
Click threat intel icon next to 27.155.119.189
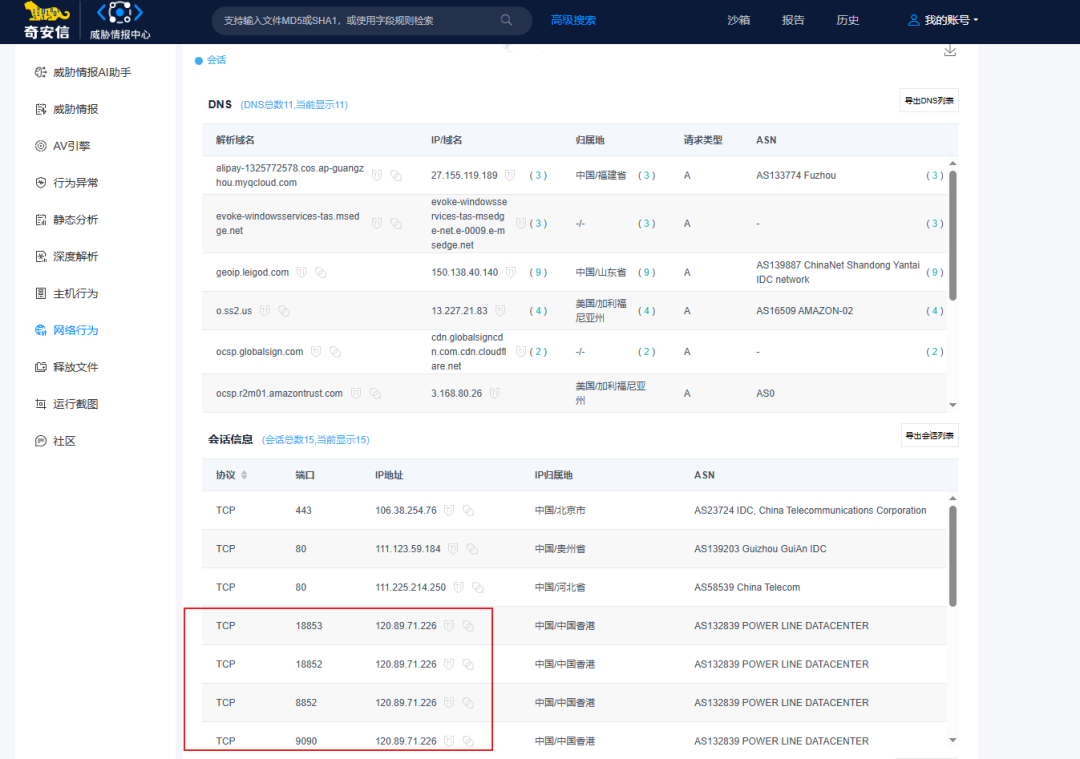click(x=510, y=175)
